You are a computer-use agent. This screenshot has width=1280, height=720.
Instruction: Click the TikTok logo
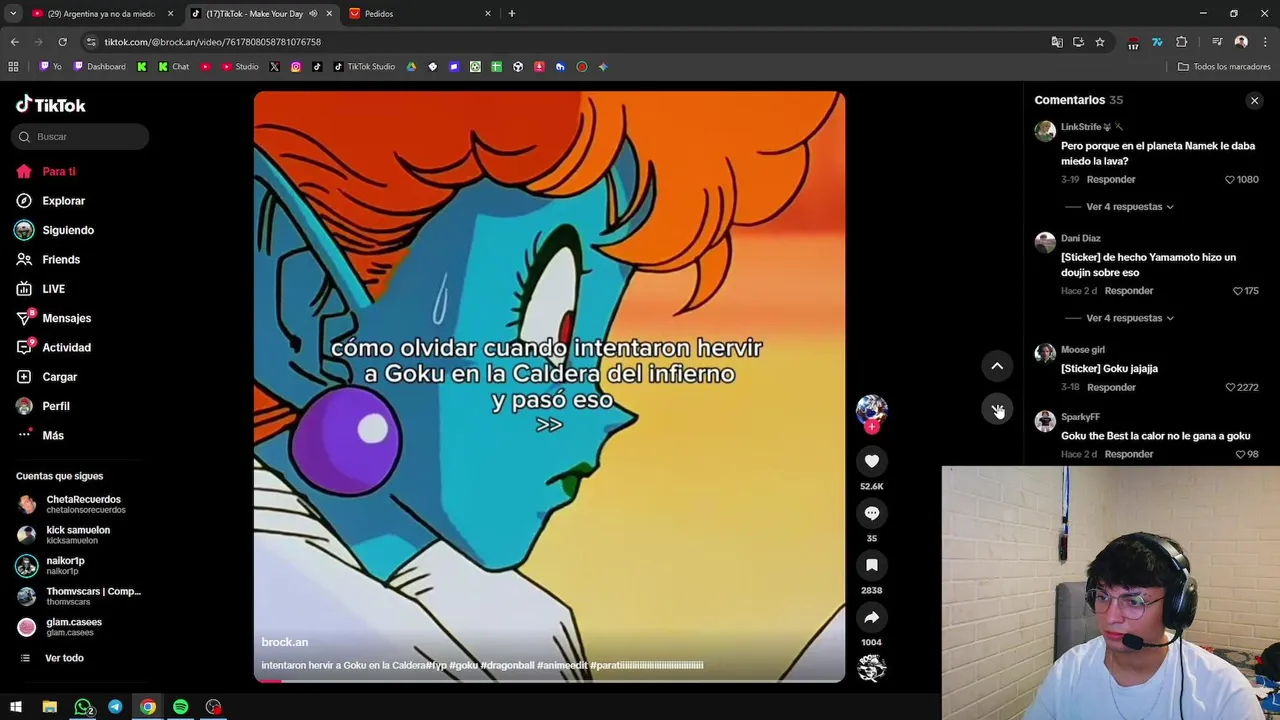coord(51,105)
